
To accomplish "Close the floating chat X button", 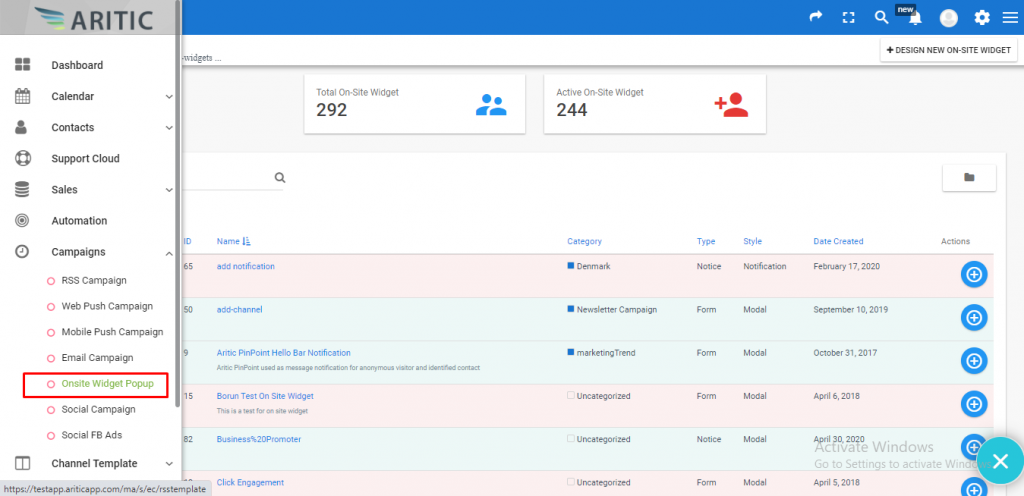I will (1000, 461).
